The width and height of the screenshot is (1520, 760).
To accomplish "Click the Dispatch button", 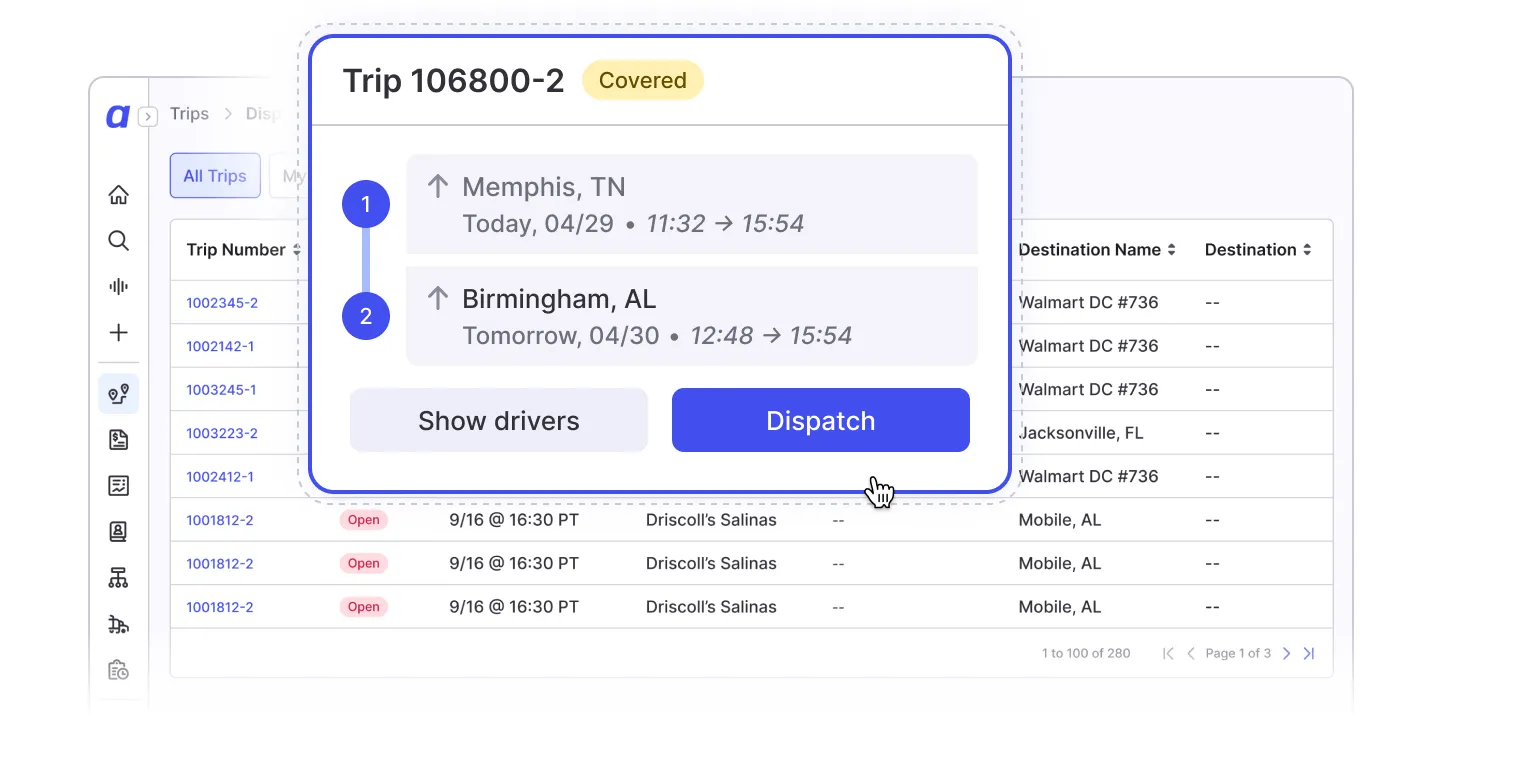I will pos(821,420).
